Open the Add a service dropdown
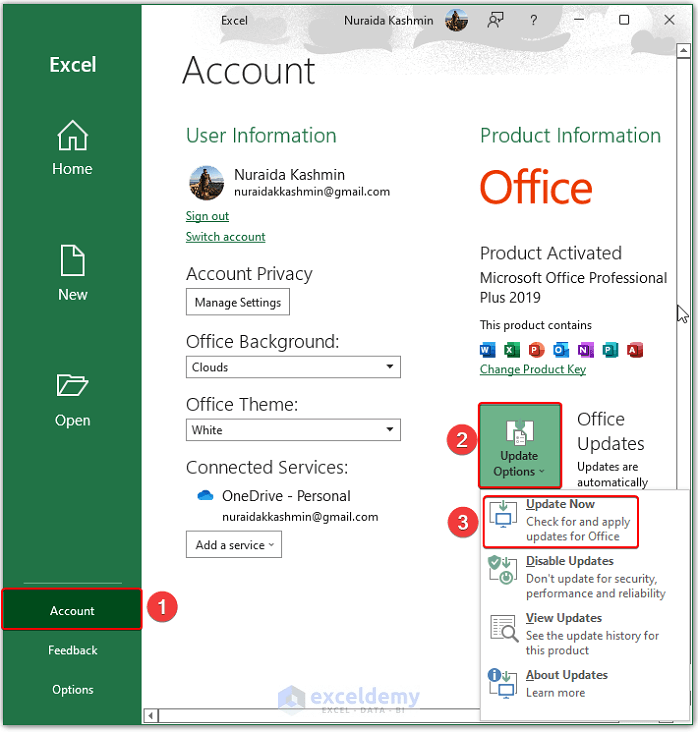 click(x=234, y=544)
